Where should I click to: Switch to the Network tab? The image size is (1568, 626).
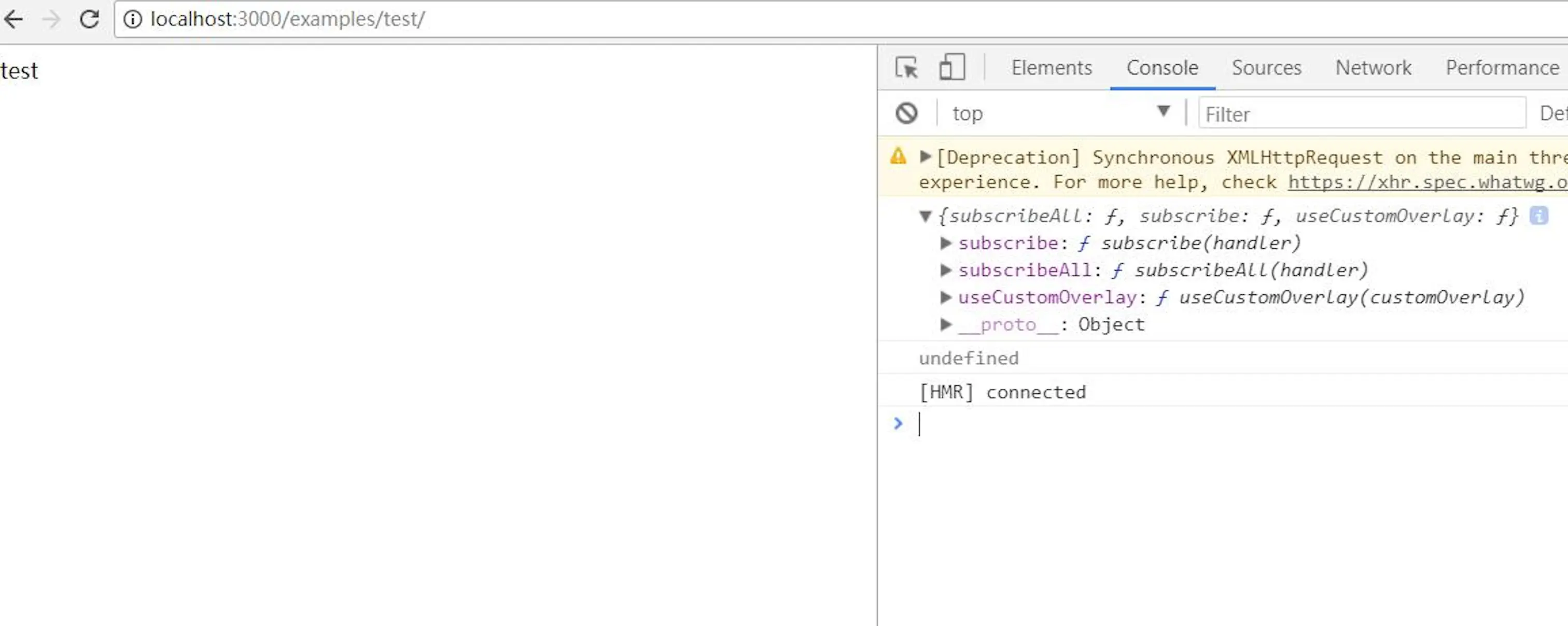point(1373,67)
